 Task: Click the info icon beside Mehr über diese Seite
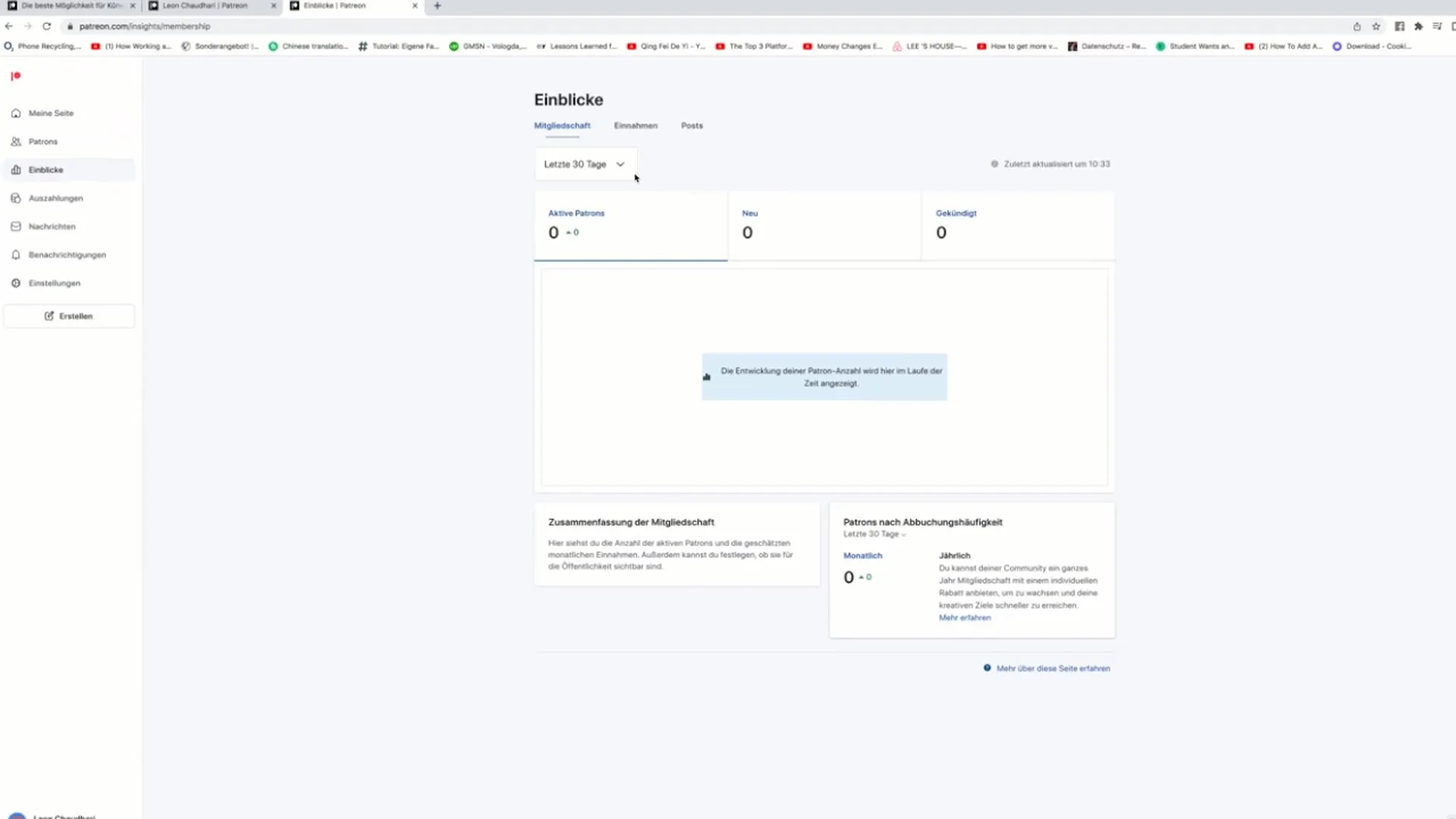(x=987, y=668)
